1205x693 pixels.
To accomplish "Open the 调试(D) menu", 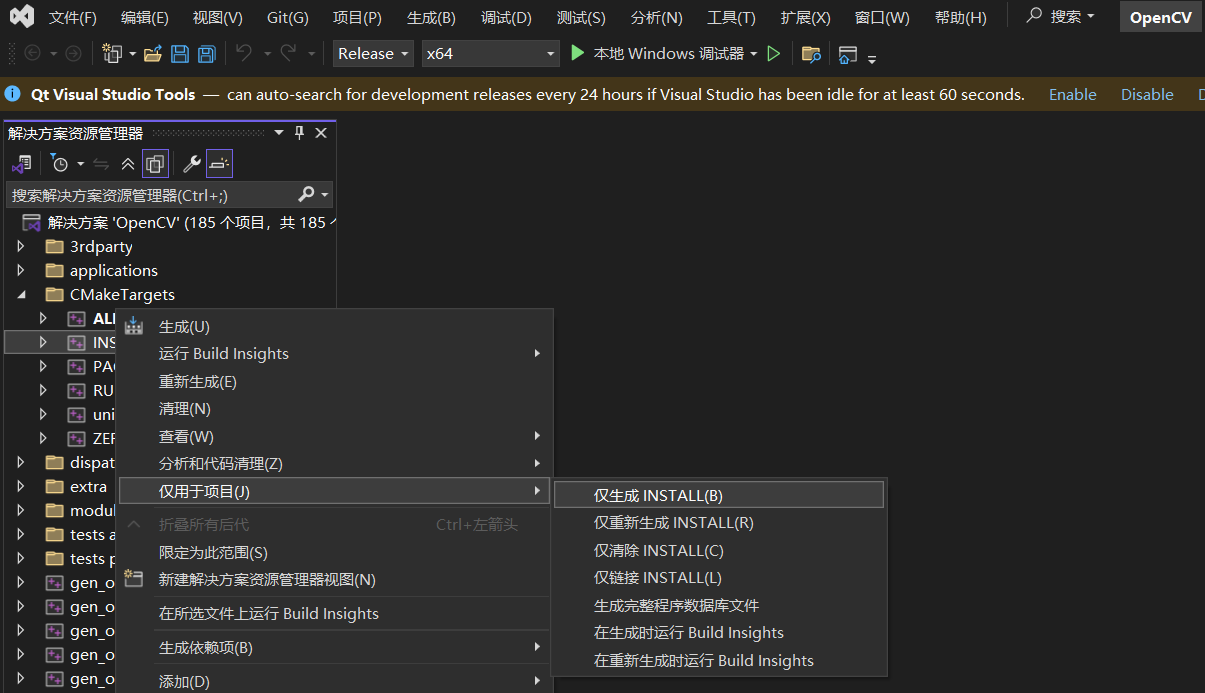I will [x=506, y=17].
